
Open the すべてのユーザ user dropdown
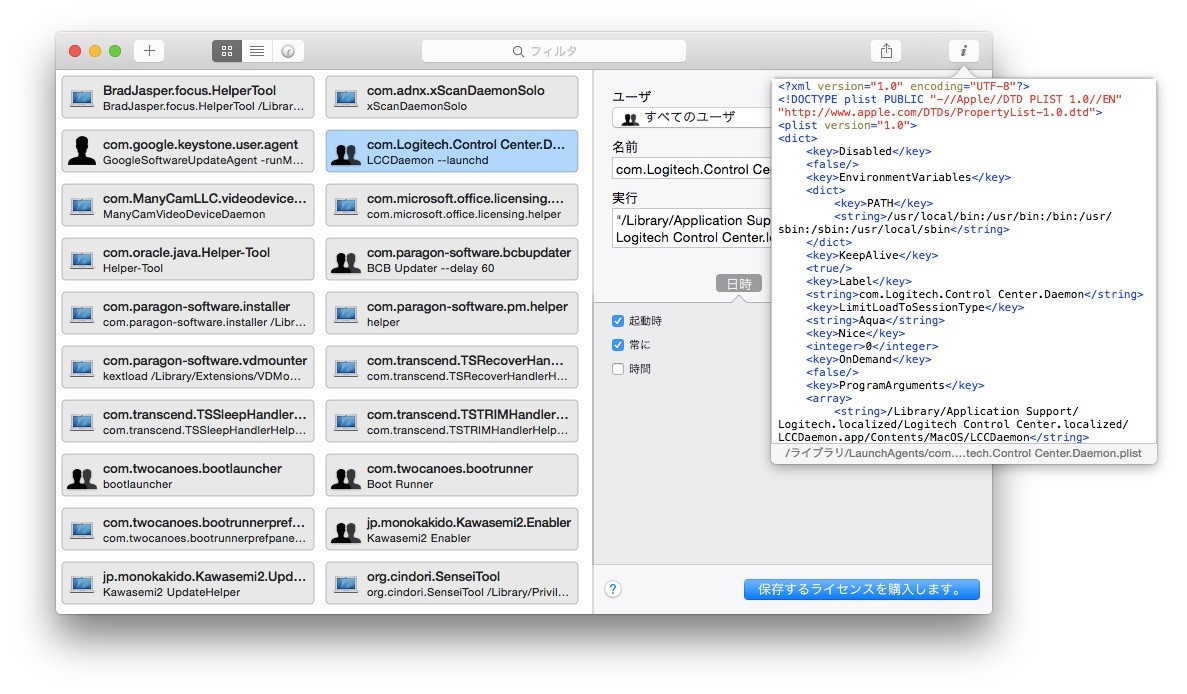(691, 117)
